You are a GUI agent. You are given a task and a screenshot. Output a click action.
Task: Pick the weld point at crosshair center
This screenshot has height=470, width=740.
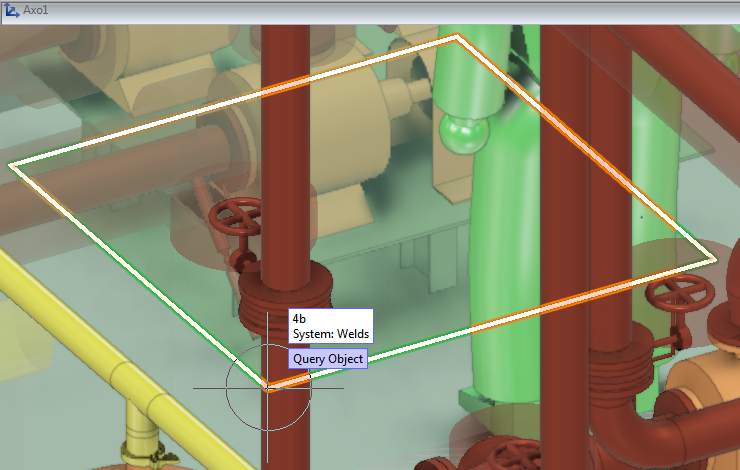[x=268, y=388]
